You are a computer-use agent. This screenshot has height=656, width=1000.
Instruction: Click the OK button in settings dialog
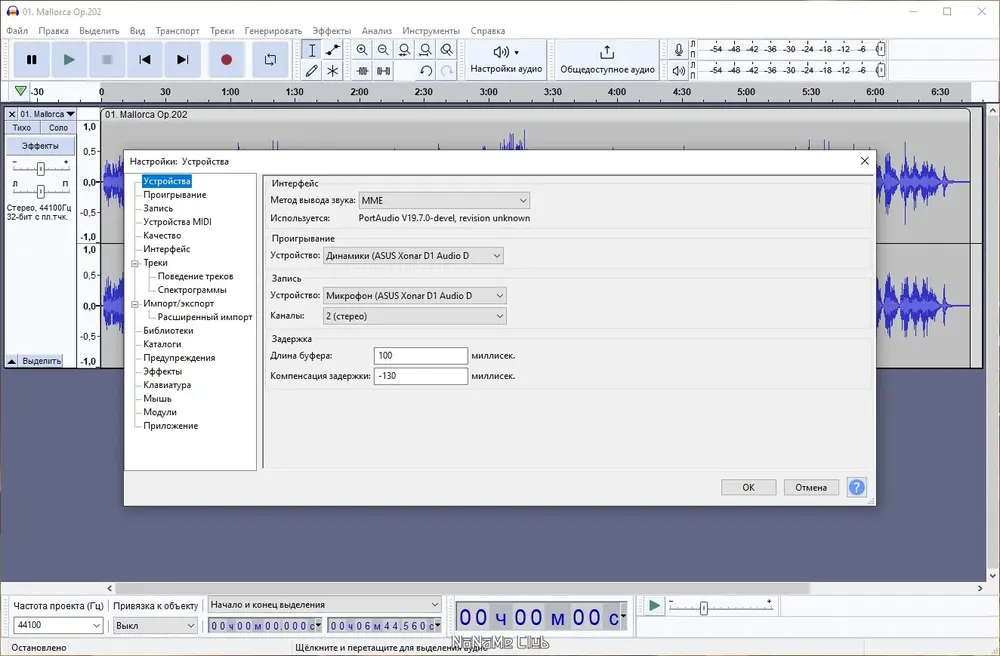(x=748, y=487)
